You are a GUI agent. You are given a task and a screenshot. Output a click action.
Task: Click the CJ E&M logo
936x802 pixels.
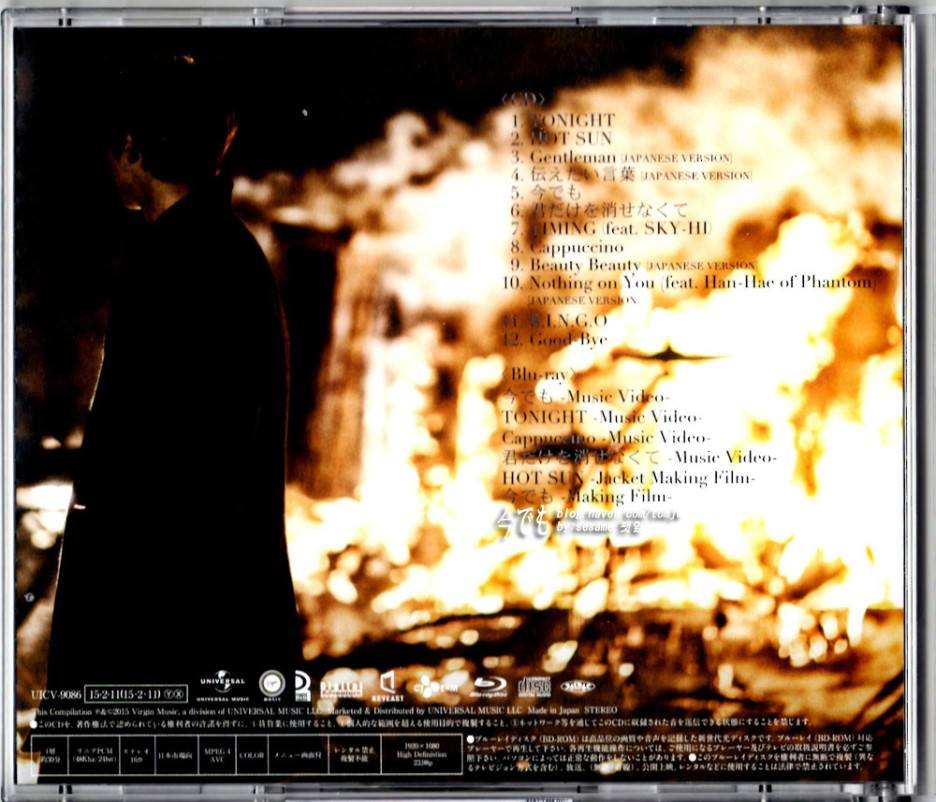click(436, 687)
